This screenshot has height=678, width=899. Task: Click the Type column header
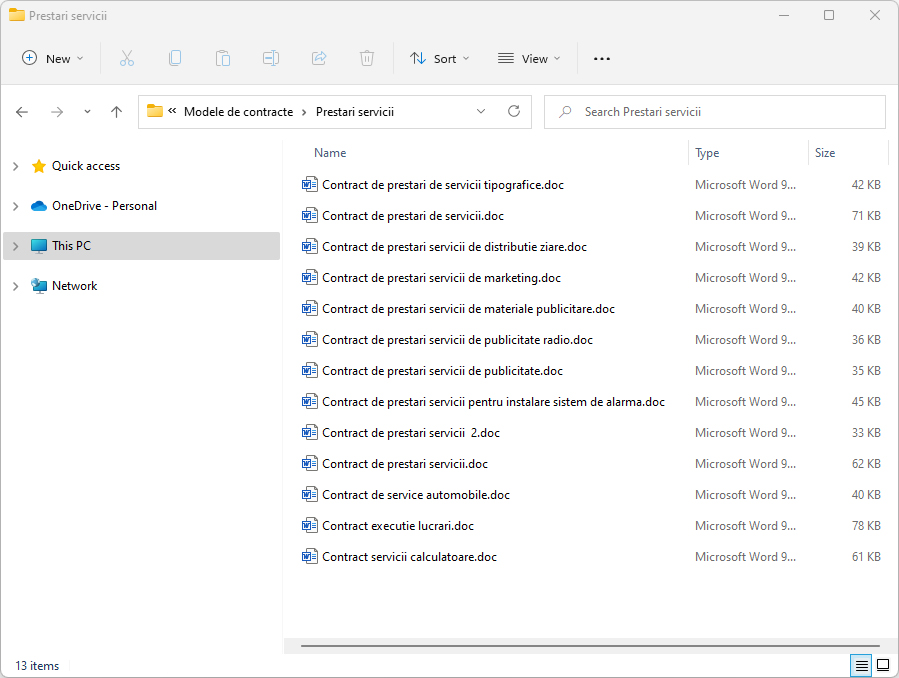click(x=707, y=153)
